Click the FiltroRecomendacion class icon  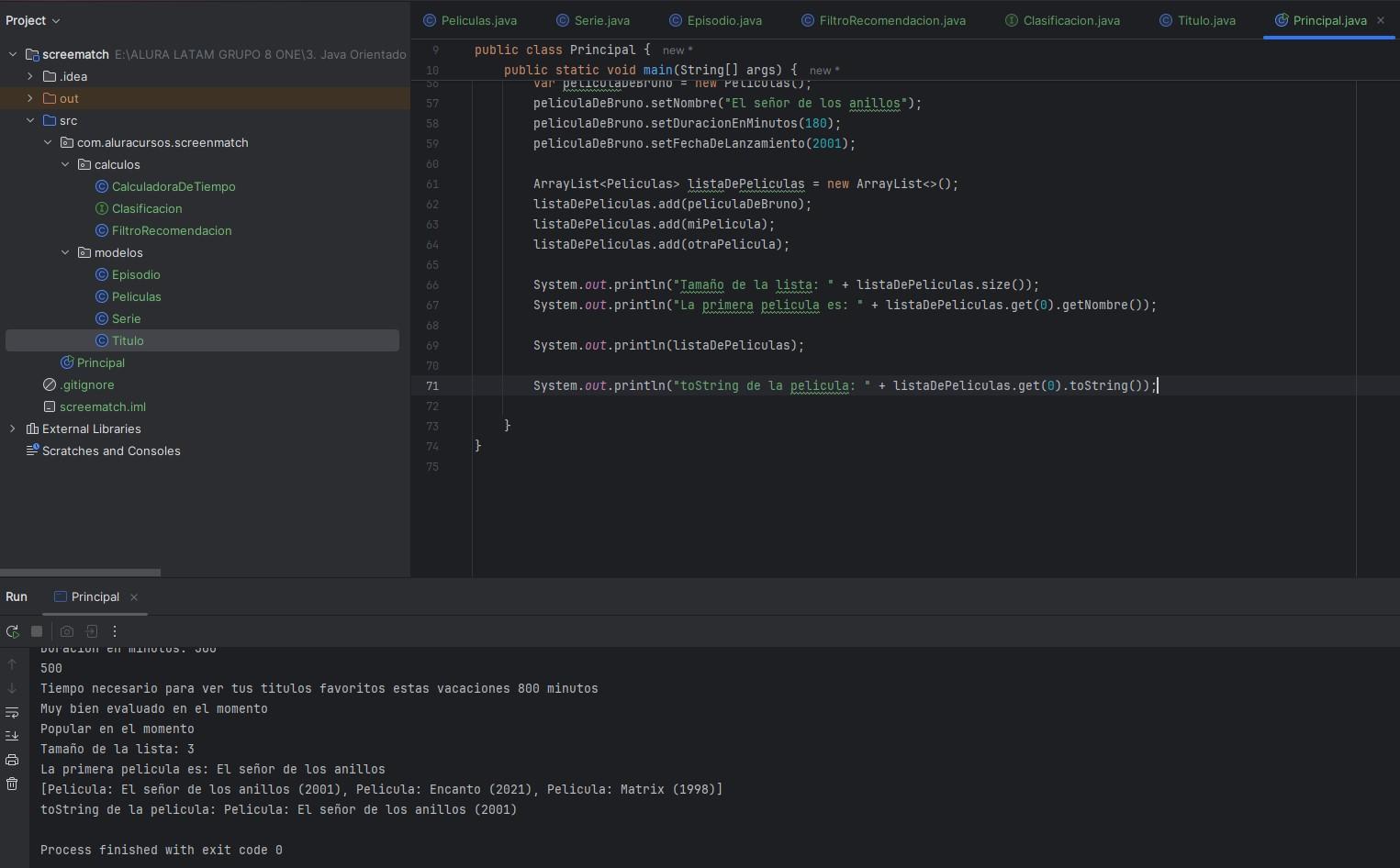pos(102,230)
